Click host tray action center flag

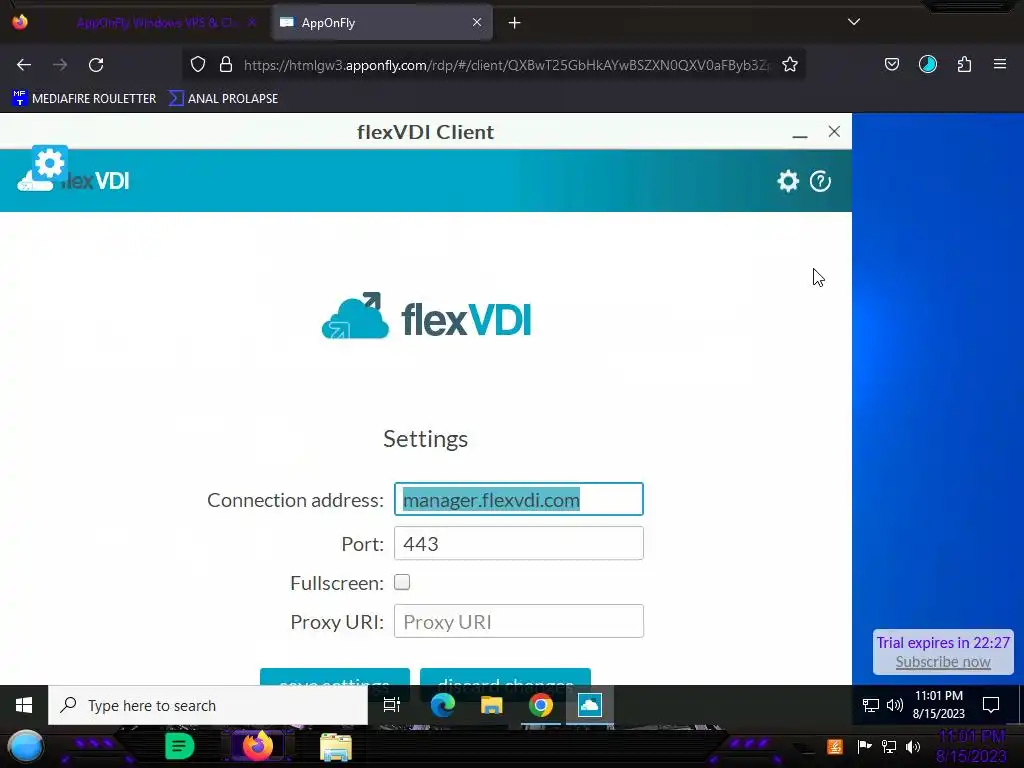865,746
